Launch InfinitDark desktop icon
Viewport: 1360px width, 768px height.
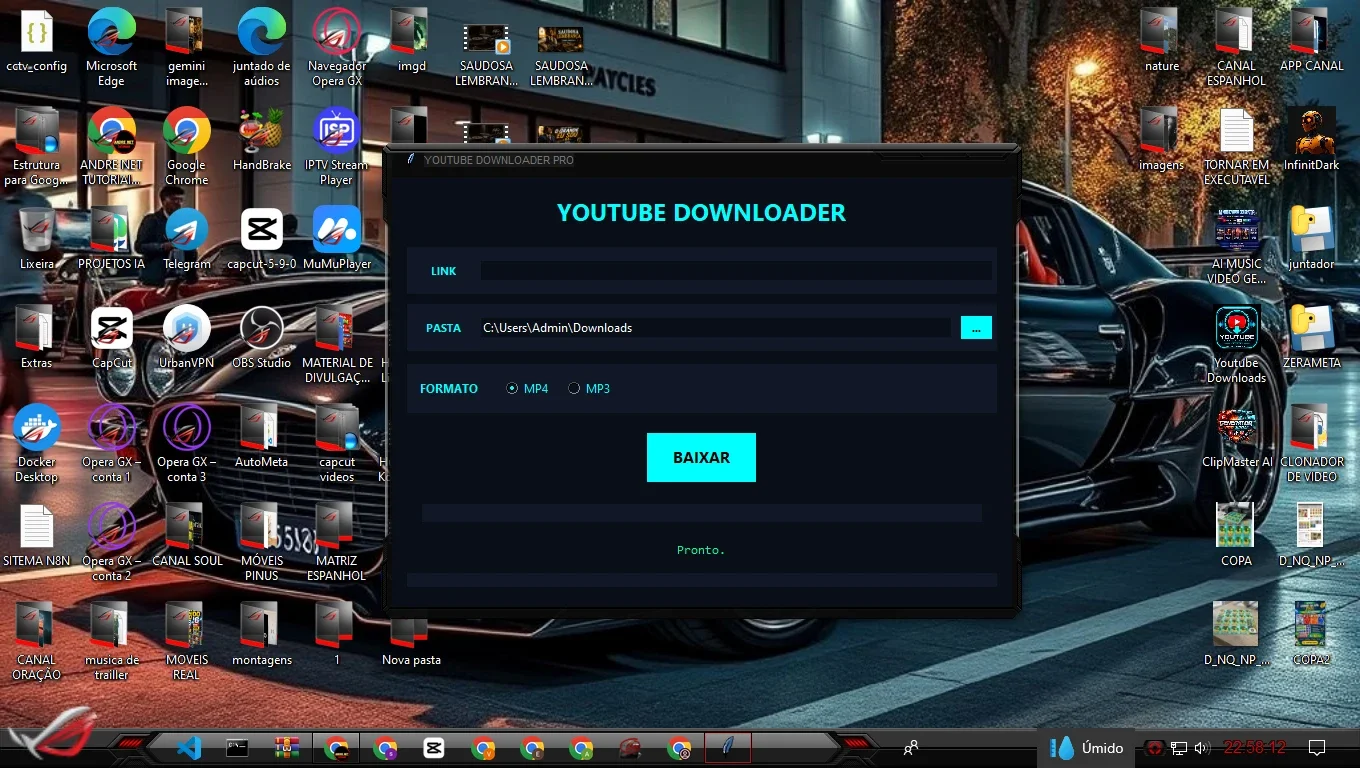[1312, 140]
